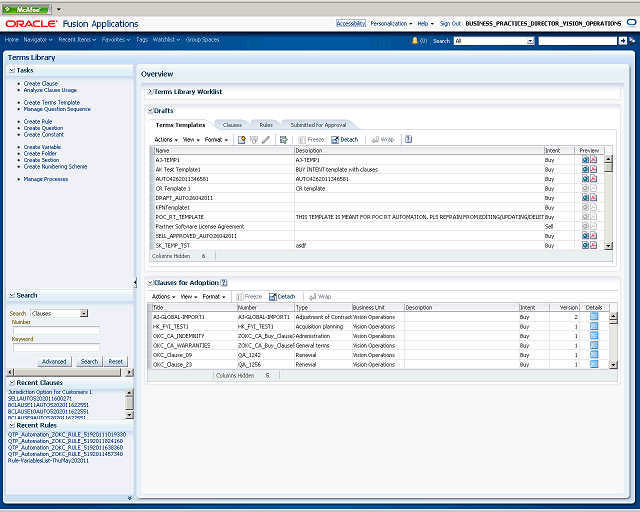This screenshot has width=640, height=512.
Task: Collapse the Recent Rules panel
Action: (x=12, y=425)
